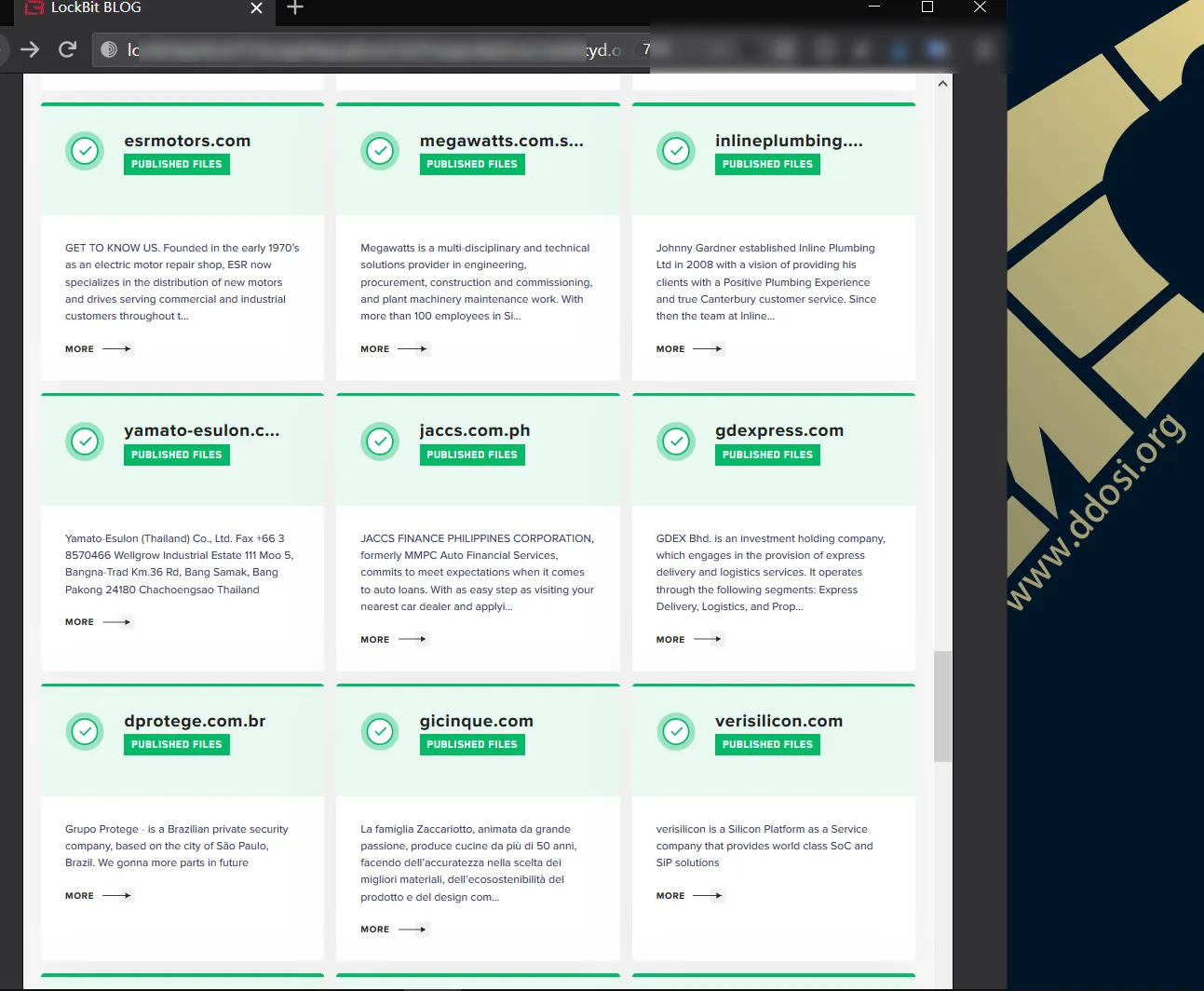Viewport: 1204px width, 991px height.
Task: Open MORE link for esrmotors.com
Action: pos(100,349)
